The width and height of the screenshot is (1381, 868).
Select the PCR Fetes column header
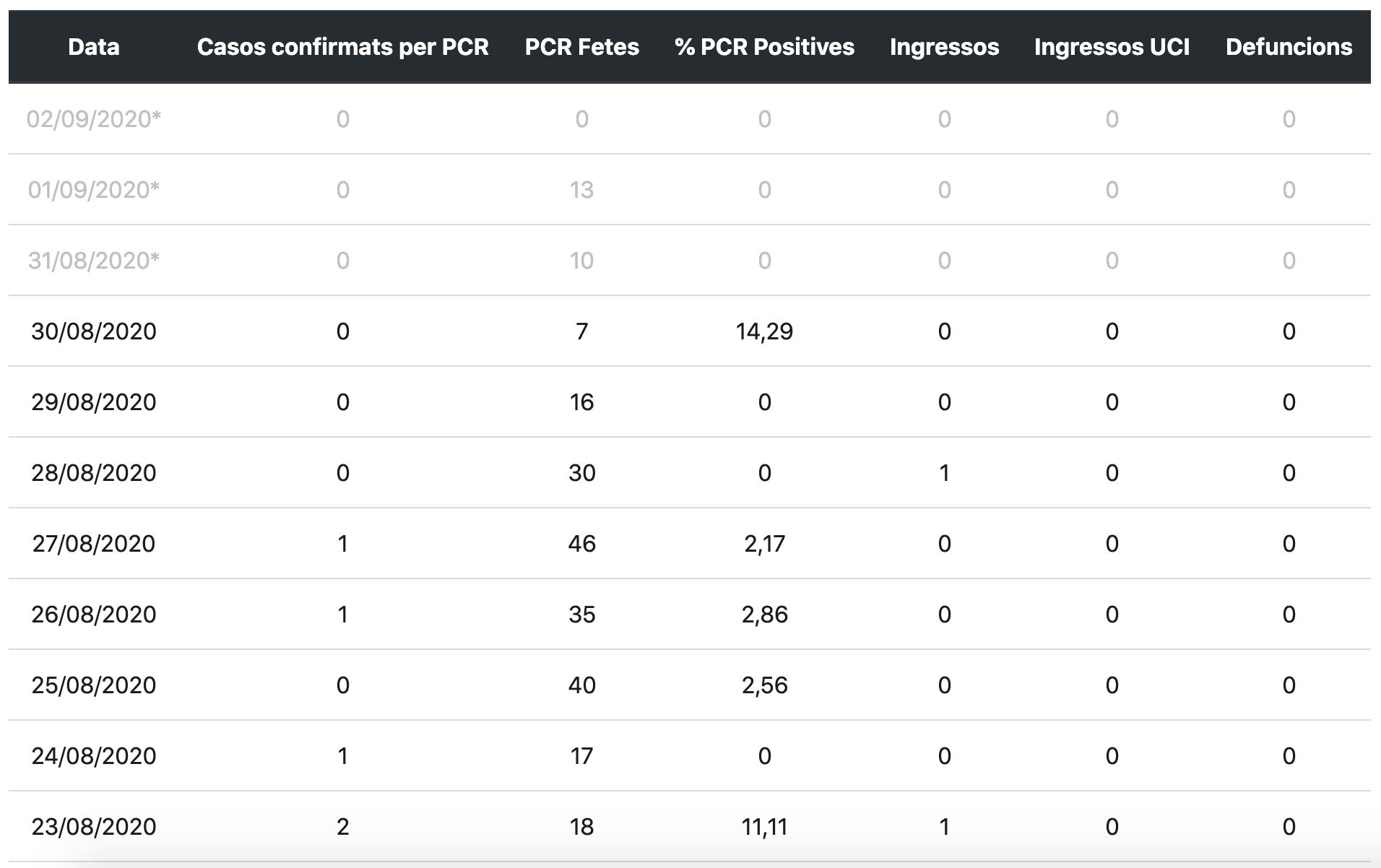pyautogui.click(x=581, y=47)
